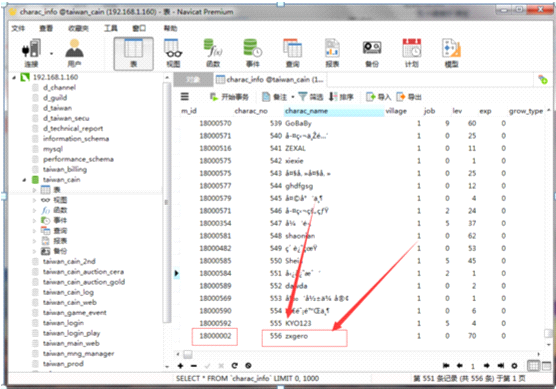This screenshot has width=556, height=389.
Task: Go to the next page of records
Action: (x=486, y=366)
